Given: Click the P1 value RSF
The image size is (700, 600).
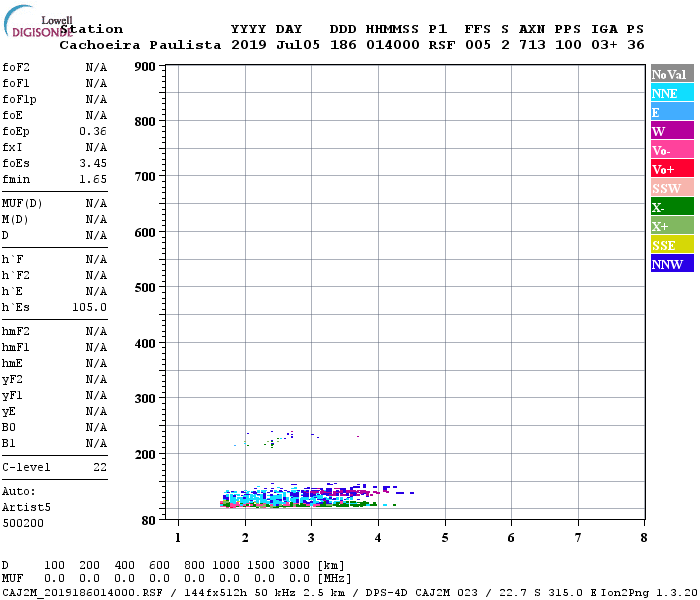Looking at the screenshot, I should point(442,45).
